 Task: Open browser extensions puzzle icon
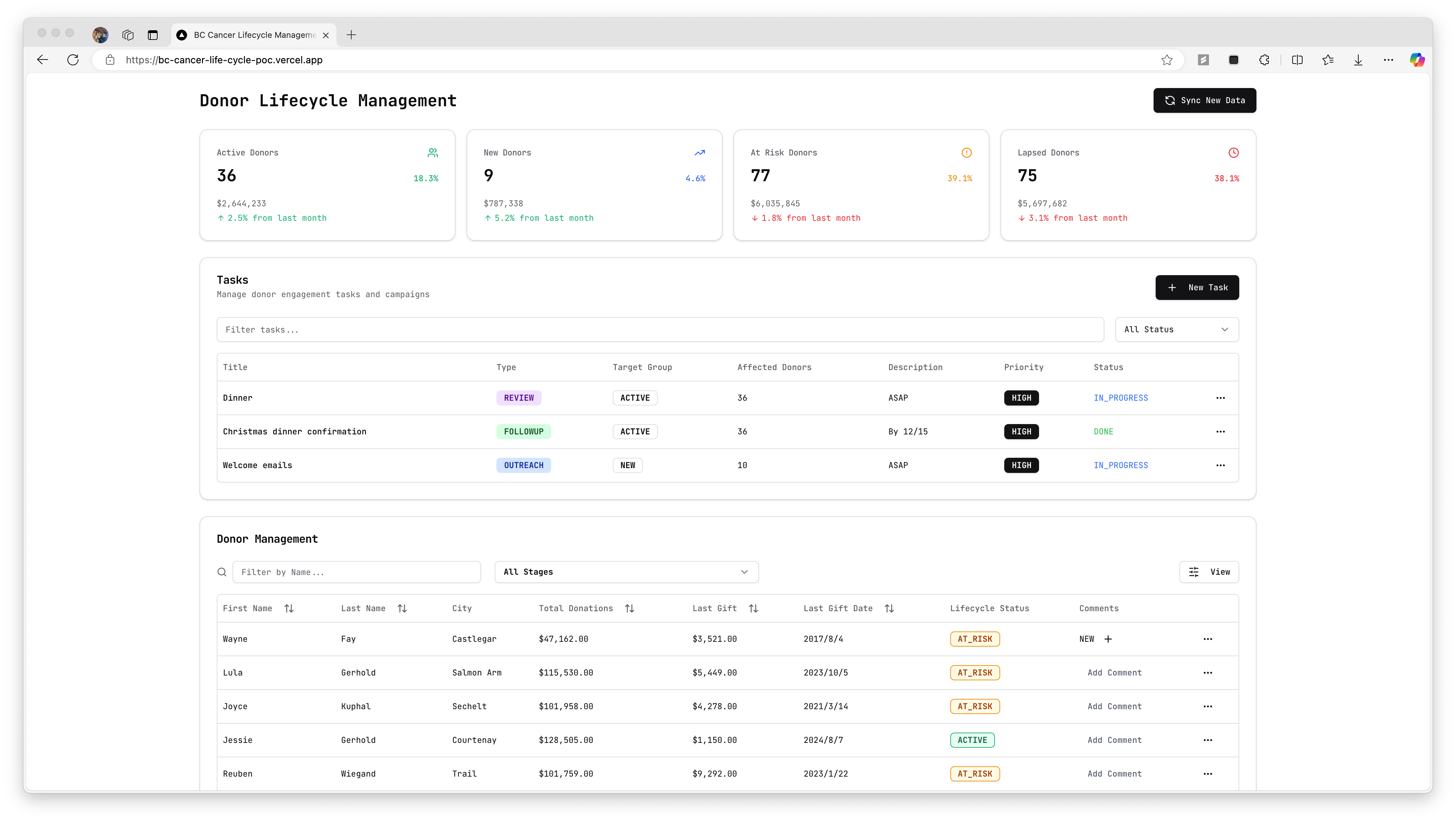click(1264, 60)
